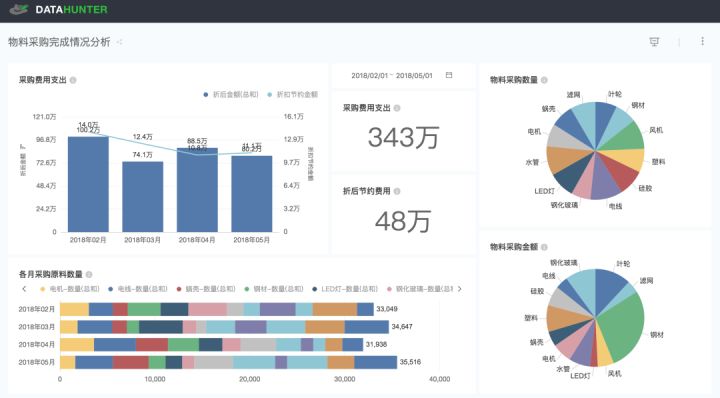Click total 35,516 on 2018年05月 row
Screen dimensions: 720x398
[x=410, y=362]
